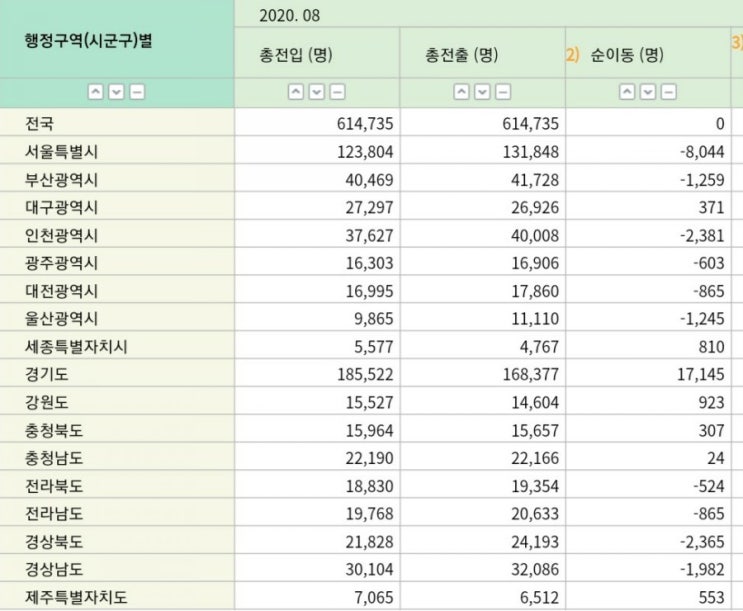
Task: Select the 강원도 row label
Action: point(46,402)
